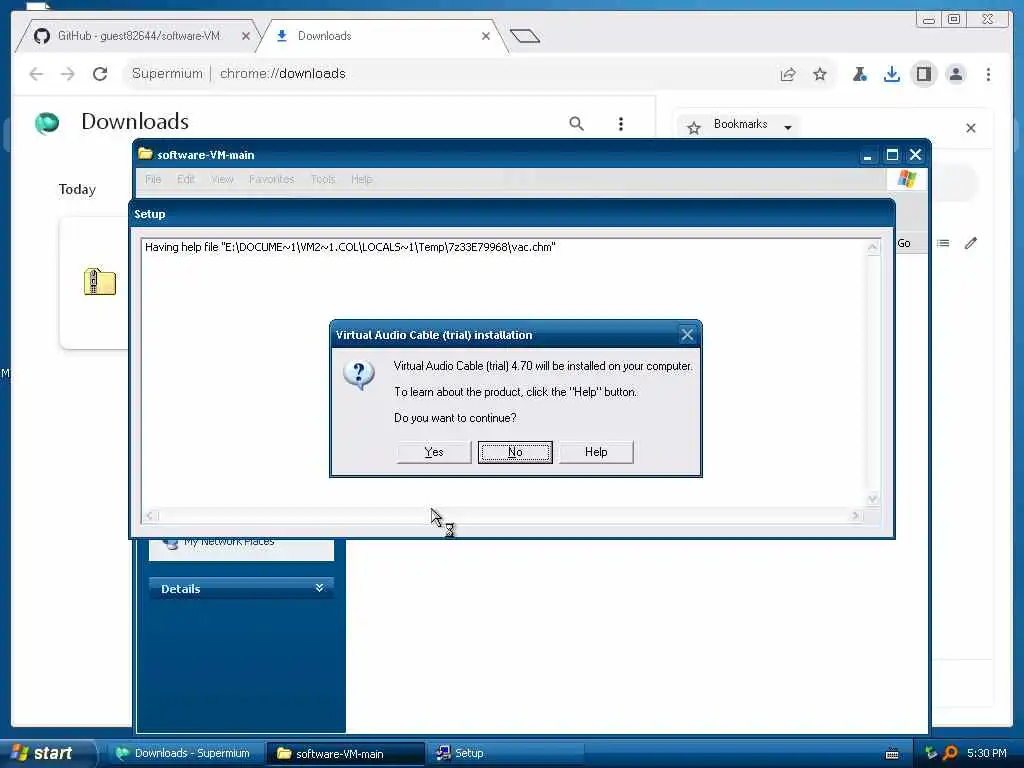Image resolution: width=1024 pixels, height=768 pixels.
Task: Close the Downloads tab
Action: tap(485, 37)
